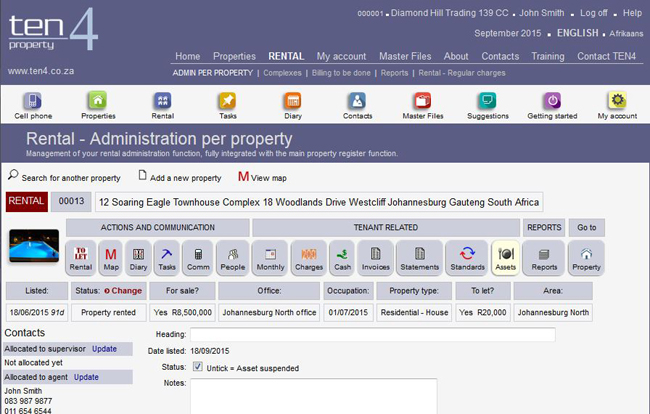
Task: Open the About menu item
Action: click(x=456, y=56)
